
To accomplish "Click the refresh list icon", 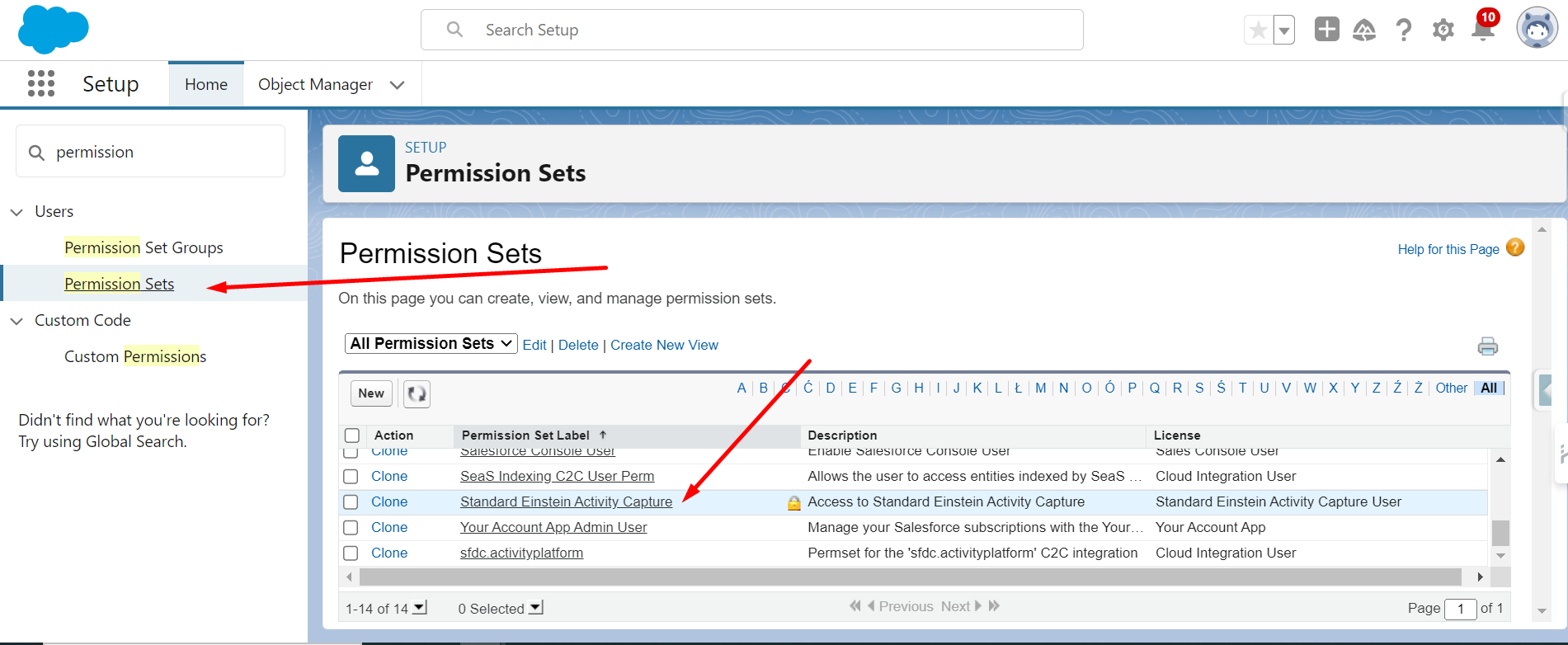I will [417, 393].
